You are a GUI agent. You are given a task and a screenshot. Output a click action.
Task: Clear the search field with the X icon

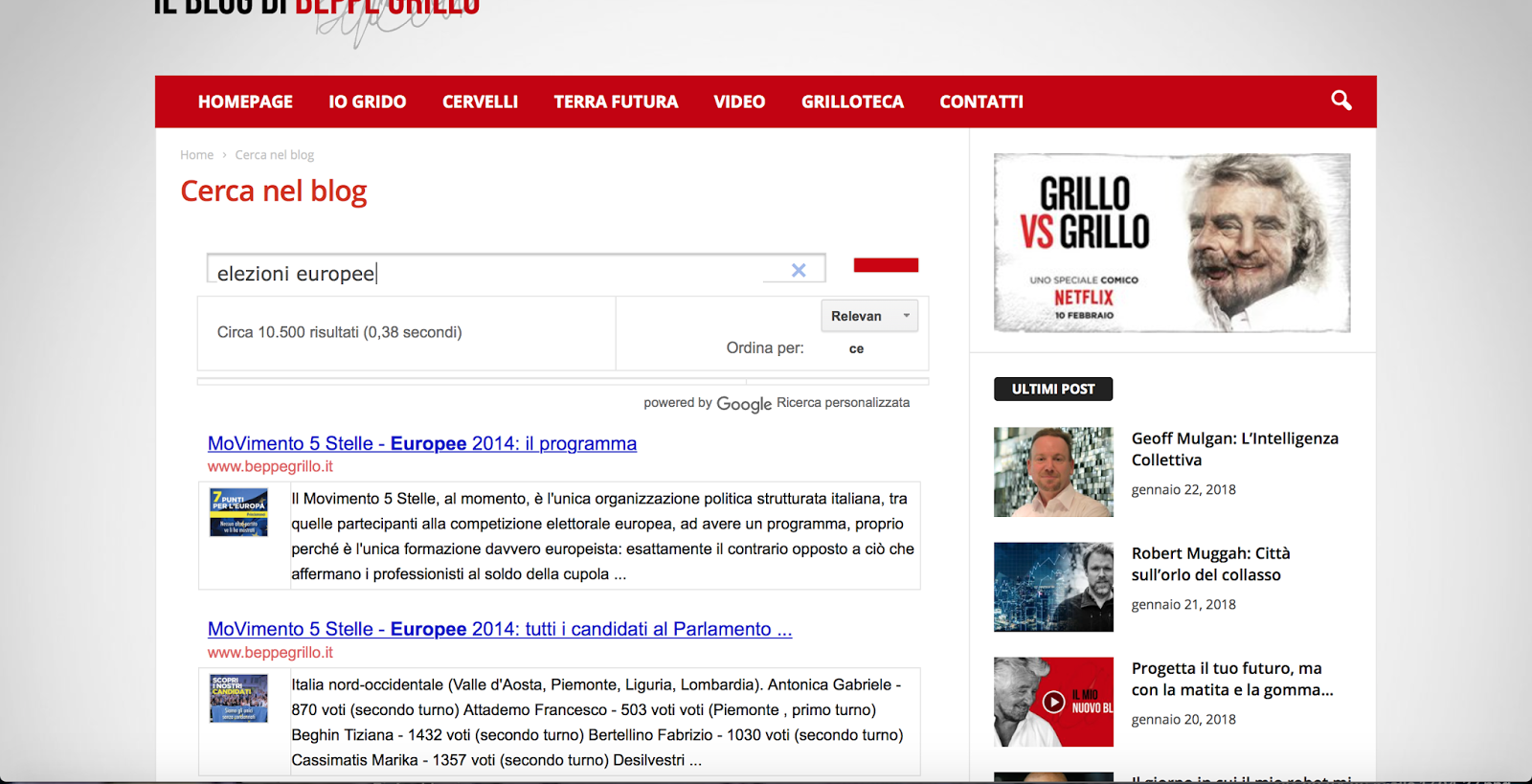coord(799,271)
